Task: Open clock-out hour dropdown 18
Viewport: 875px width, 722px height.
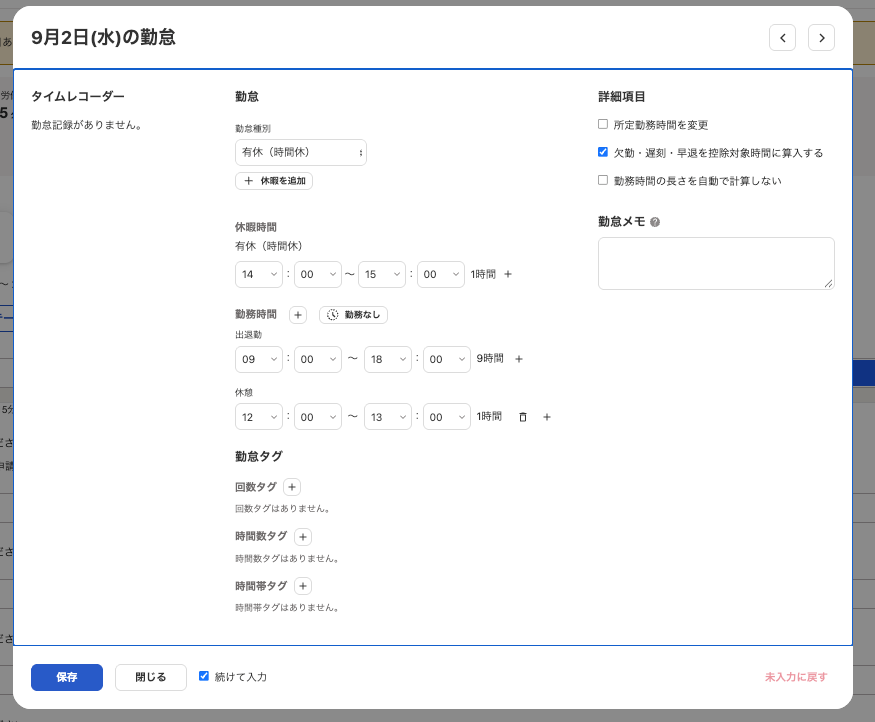Action: pyautogui.click(x=388, y=359)
